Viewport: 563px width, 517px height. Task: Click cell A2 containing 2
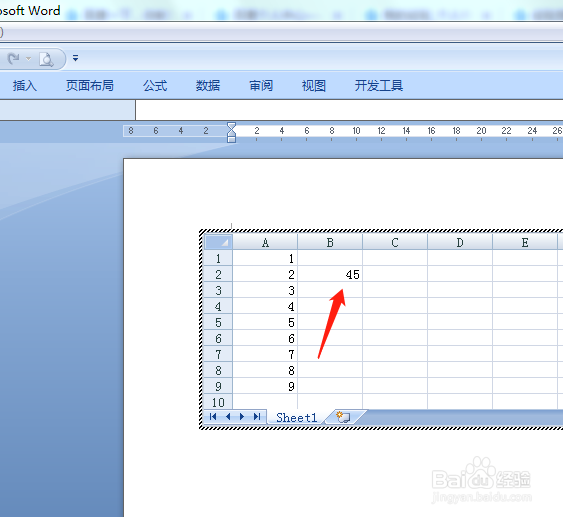click(x=265, y=274)
